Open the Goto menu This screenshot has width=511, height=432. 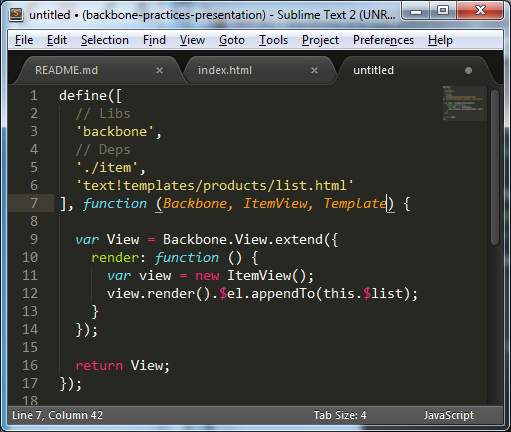(x=232, y=40)
